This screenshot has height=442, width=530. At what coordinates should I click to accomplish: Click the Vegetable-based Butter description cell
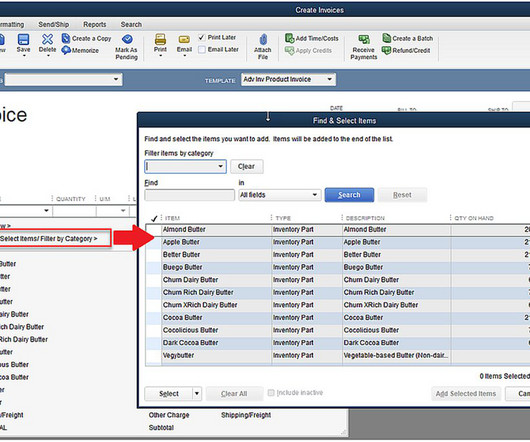(x=396, y=355)
